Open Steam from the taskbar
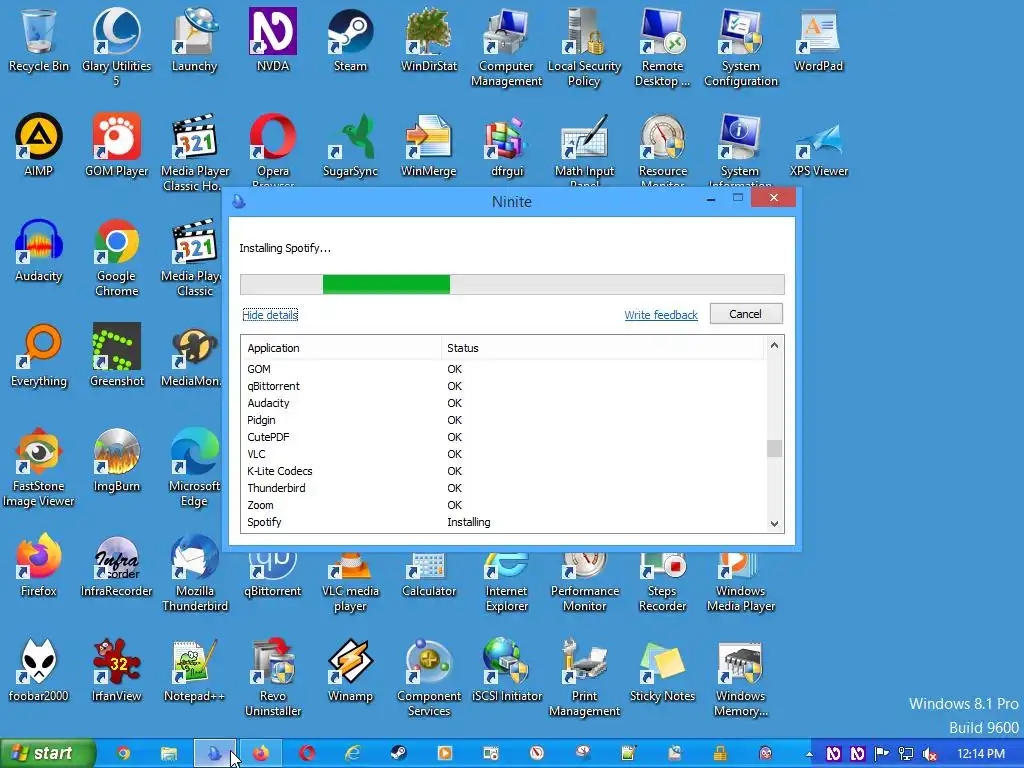This screenshot has width=1024, height=768. pos(398,754)
